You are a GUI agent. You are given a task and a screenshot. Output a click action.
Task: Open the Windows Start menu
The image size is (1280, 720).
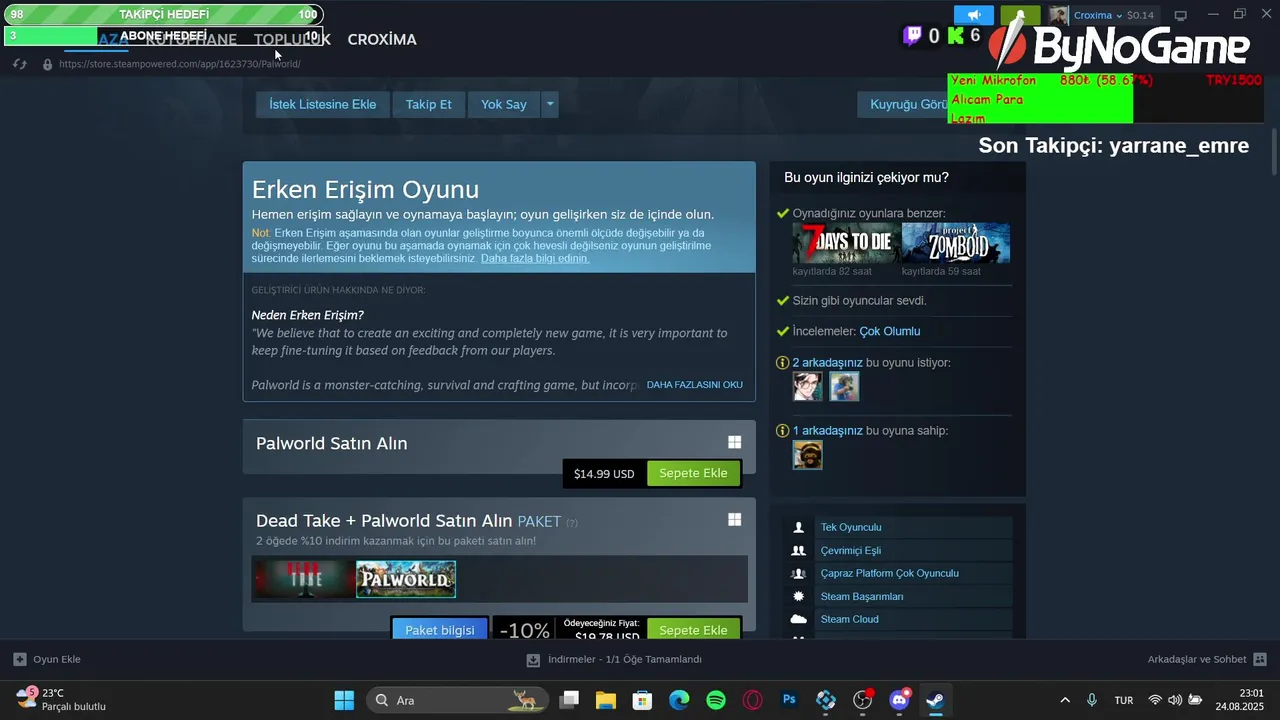pos(344,700)
